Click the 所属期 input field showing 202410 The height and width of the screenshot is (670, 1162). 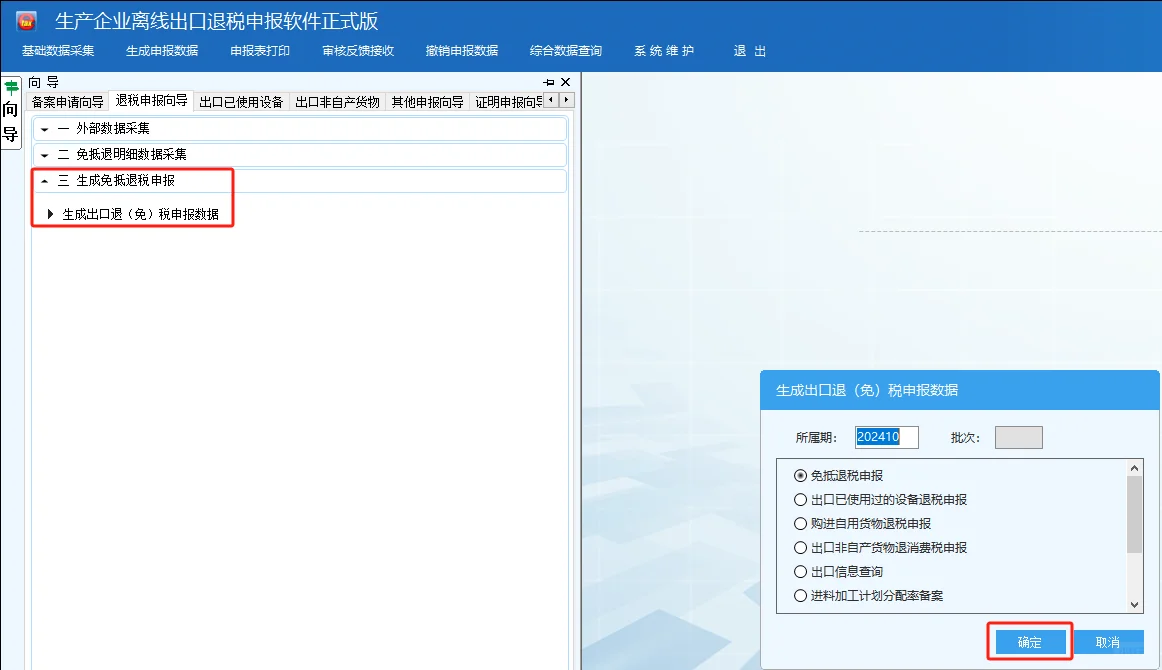point(886,436)
